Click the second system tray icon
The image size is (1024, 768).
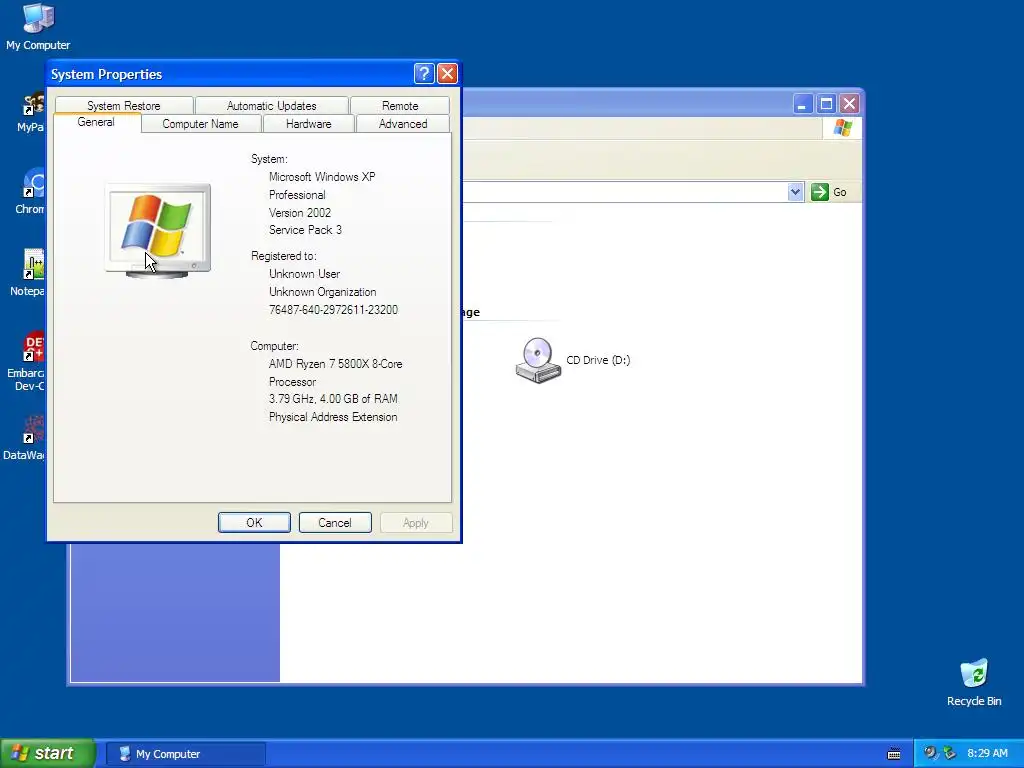point(950,753)
